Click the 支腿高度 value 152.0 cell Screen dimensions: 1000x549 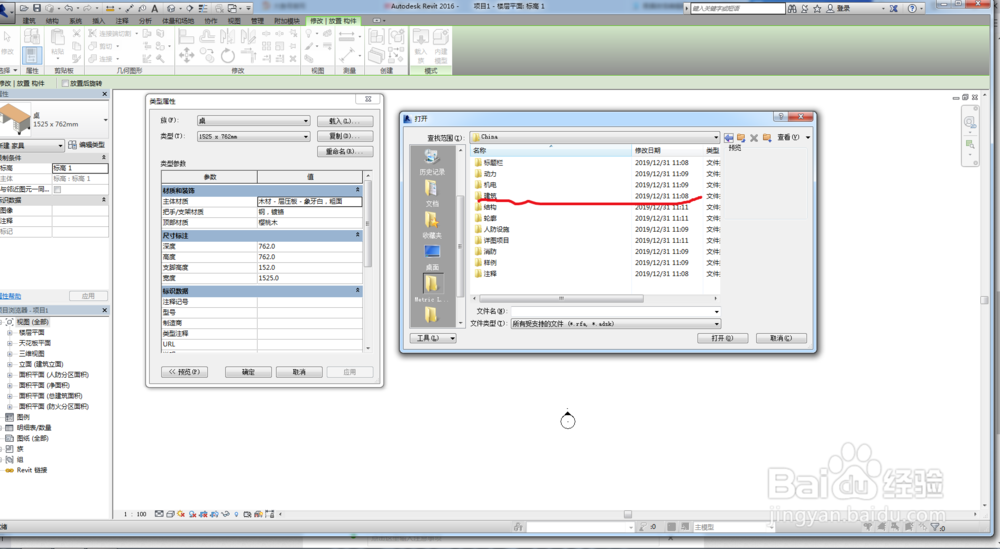pyautogui.click(x=309, y=267)
